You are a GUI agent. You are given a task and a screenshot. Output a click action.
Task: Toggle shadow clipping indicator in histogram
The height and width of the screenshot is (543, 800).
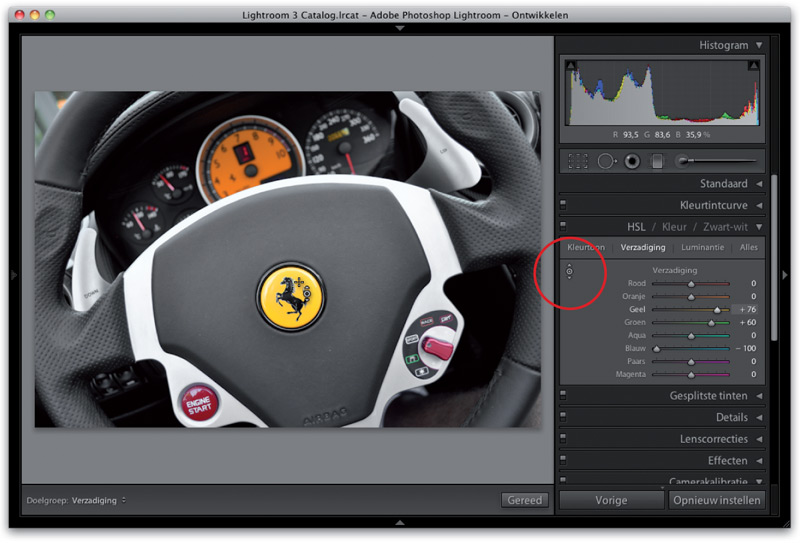[571, 65]
